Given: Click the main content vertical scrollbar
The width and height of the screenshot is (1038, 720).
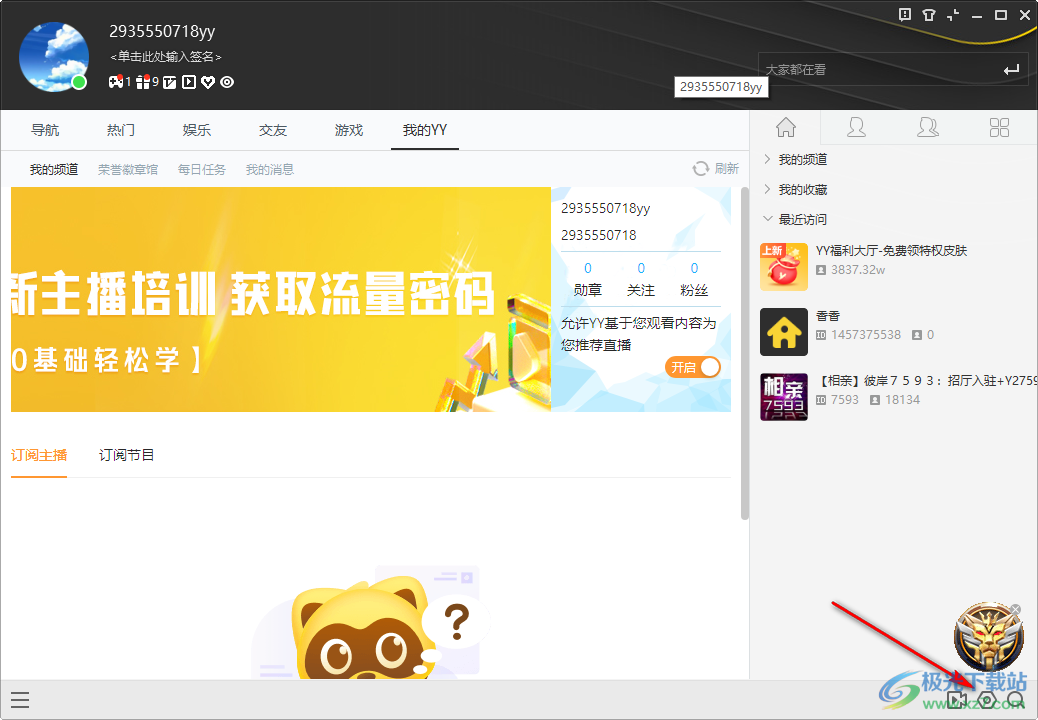Looking at the screenshot, I should point(745,353).
